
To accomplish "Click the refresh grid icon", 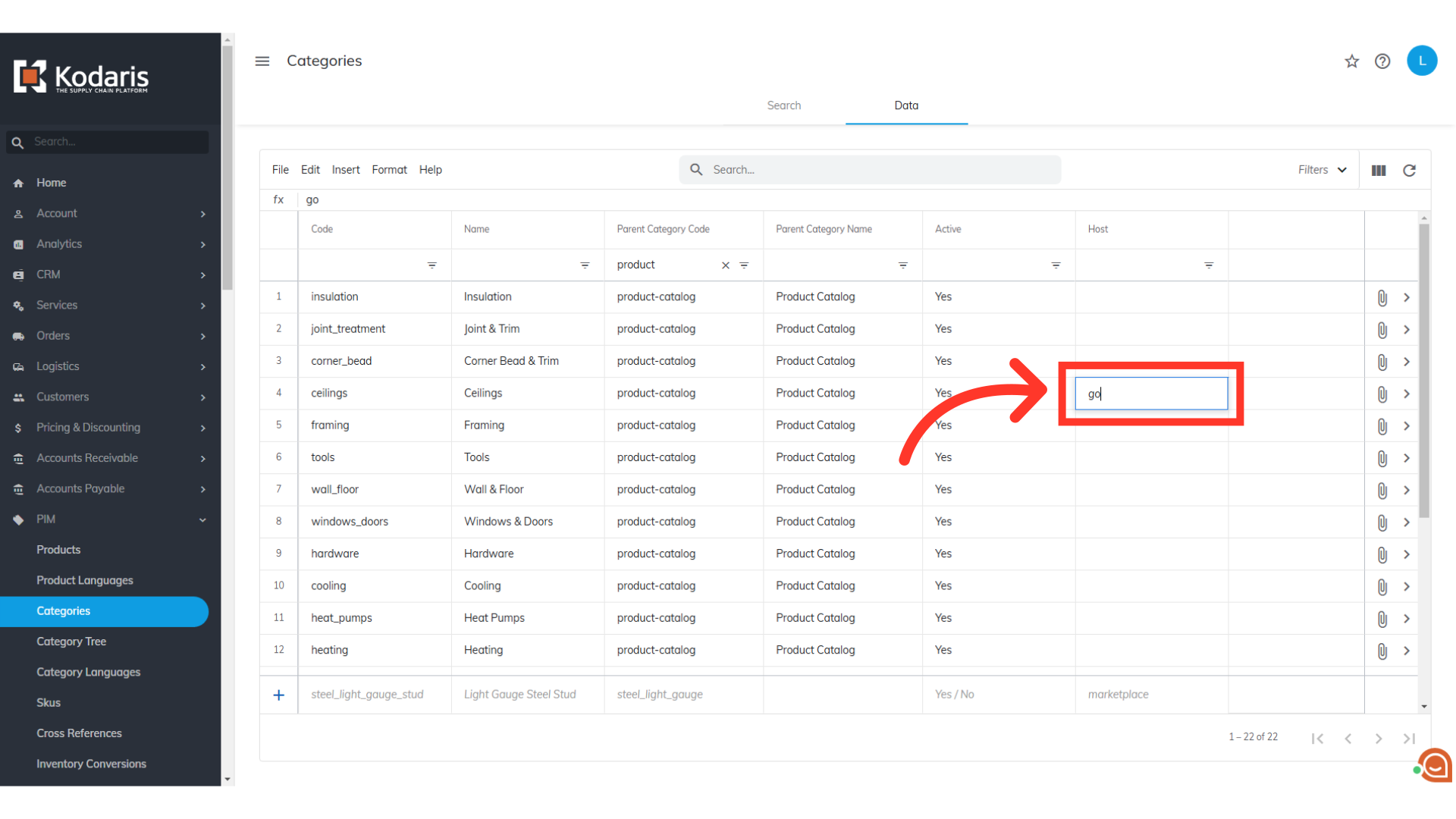I will click(1409, 171).
